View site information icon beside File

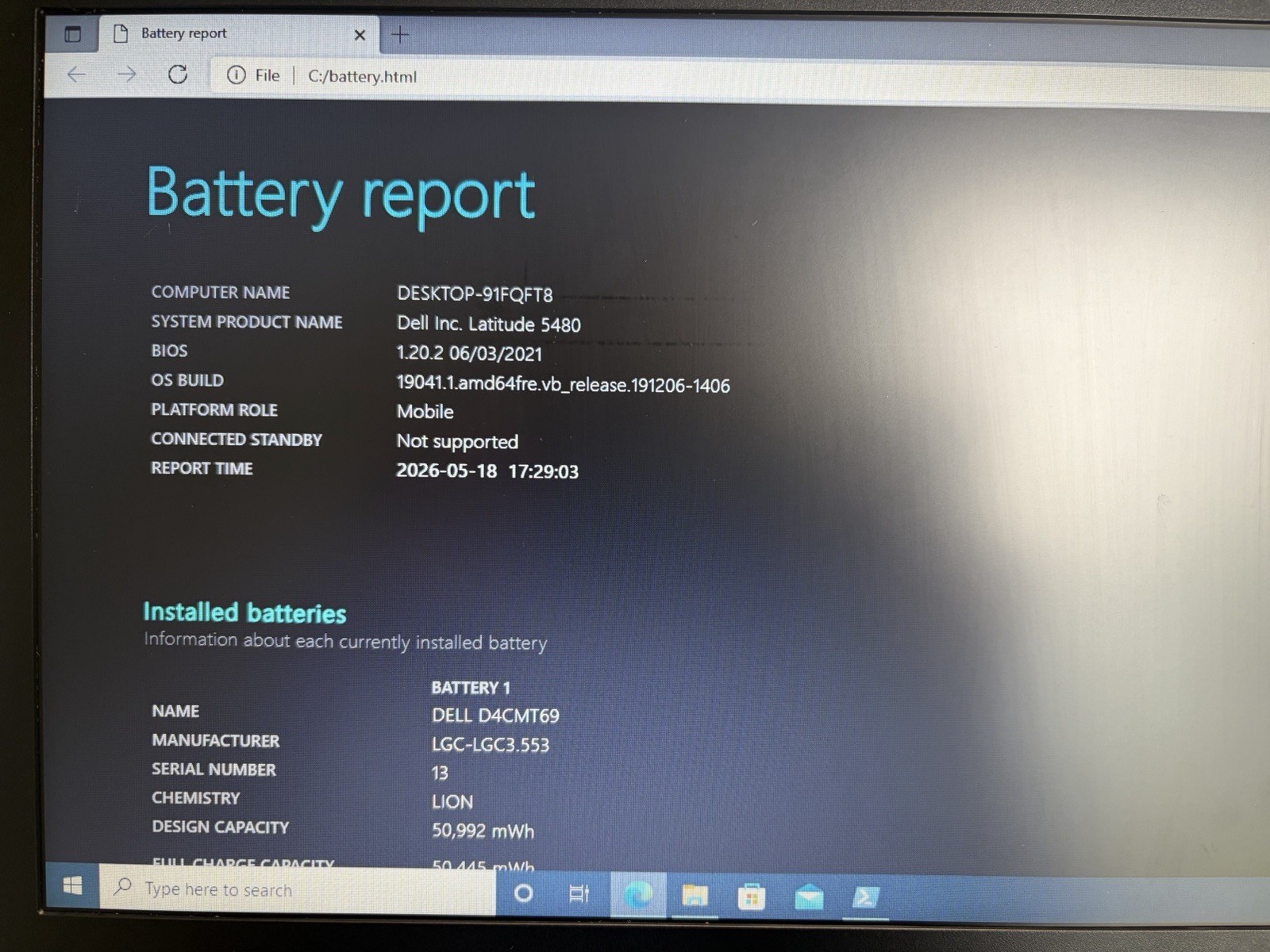[236, 75]
